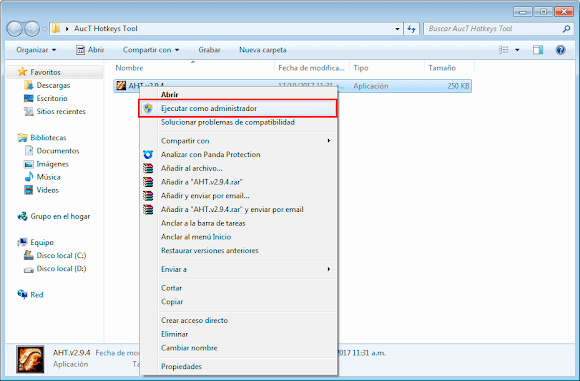The image size is (580, 381).
Task: Expand Compartir con submenu in context menu
Action: pos(239,141)
